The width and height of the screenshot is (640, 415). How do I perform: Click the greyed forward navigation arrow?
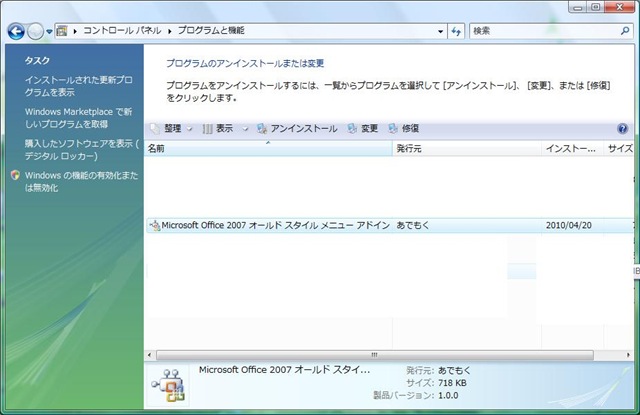coord(35,31)
